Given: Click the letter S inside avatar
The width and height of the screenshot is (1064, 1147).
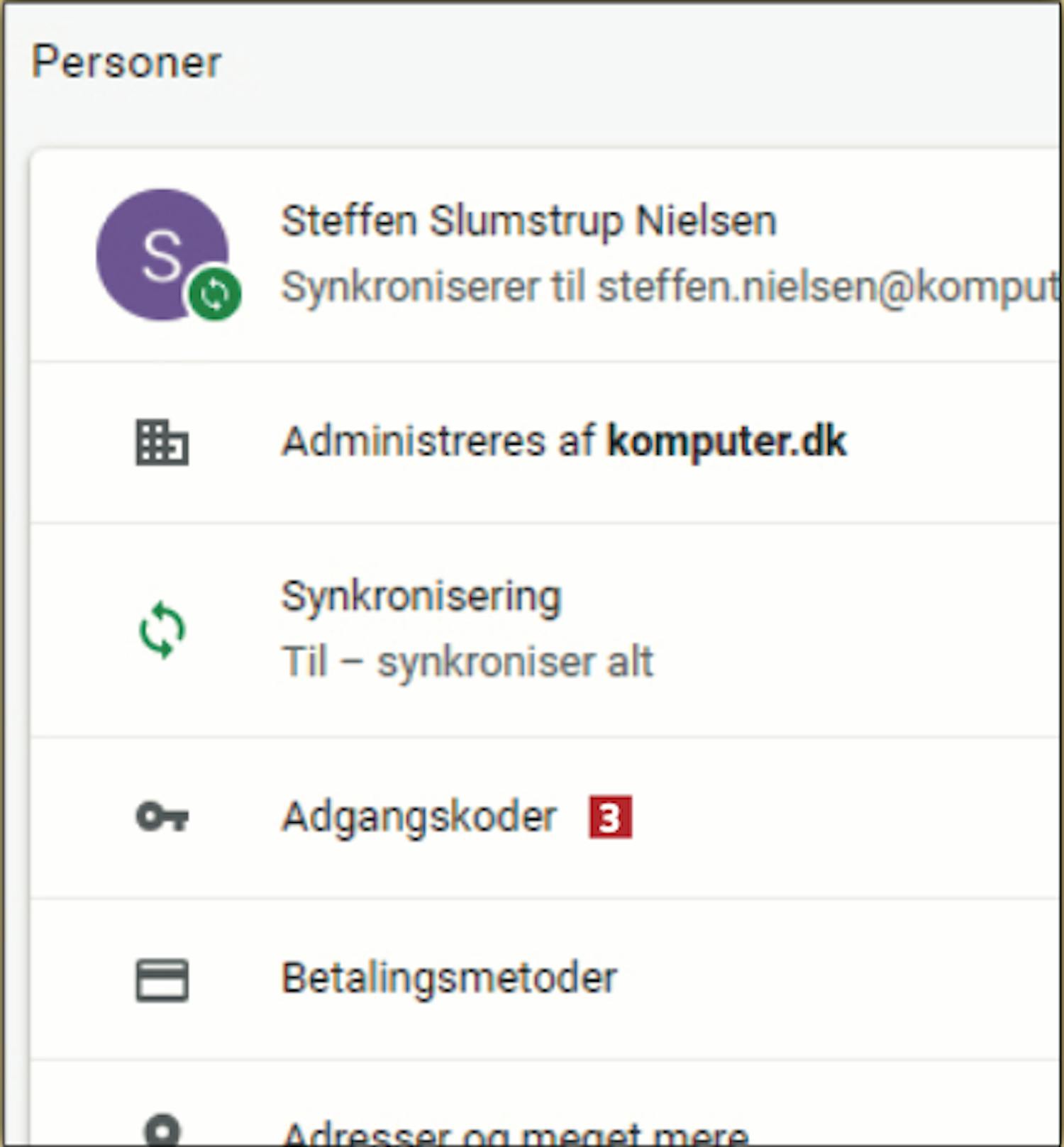Looking at the screenshot, I should (x=162, y=255).
